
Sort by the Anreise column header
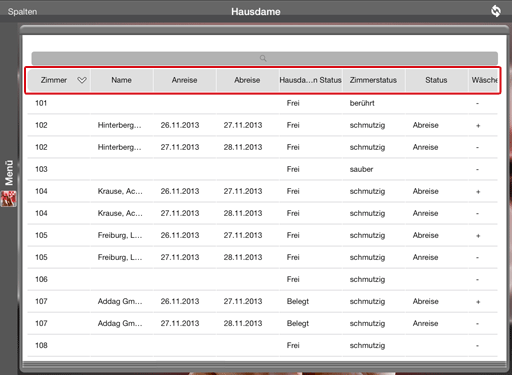tap(184, 80)
